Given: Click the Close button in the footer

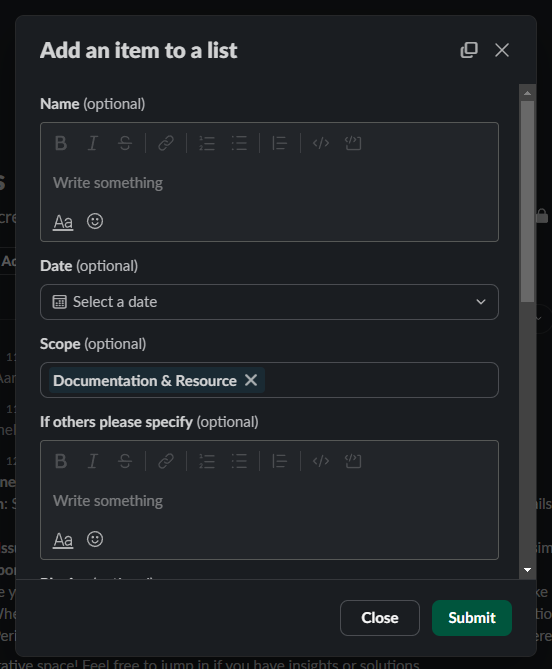Looking at the screenshot, I should point(380,618).
